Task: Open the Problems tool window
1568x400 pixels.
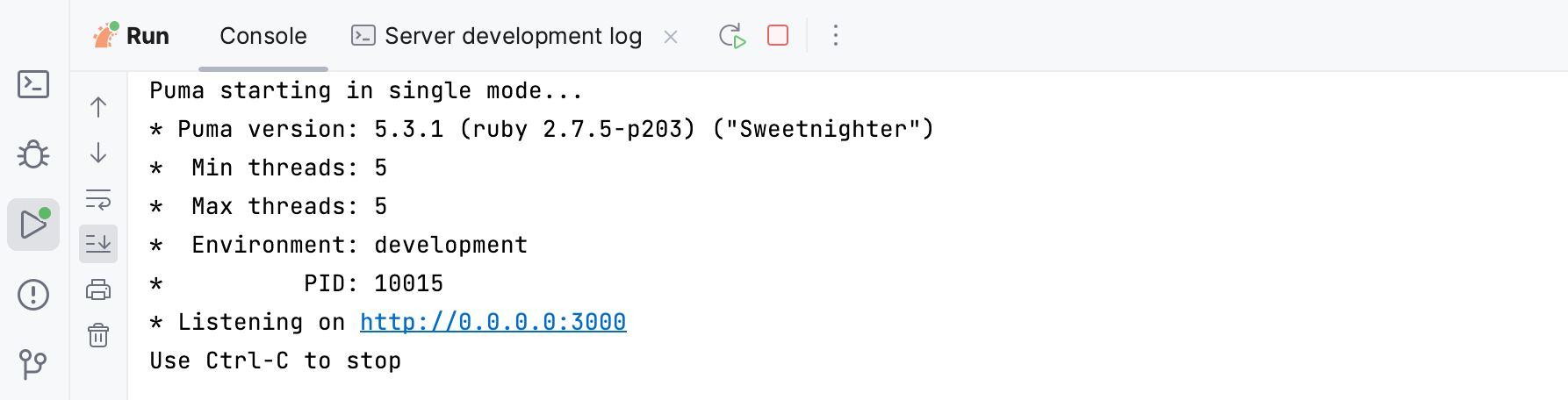Action: [x=33, y=295]
